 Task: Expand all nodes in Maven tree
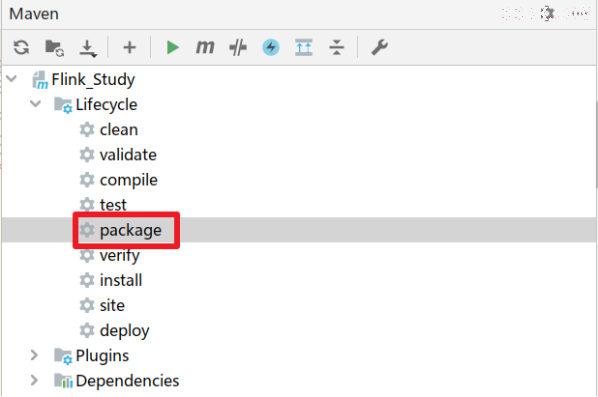point(304,48)
